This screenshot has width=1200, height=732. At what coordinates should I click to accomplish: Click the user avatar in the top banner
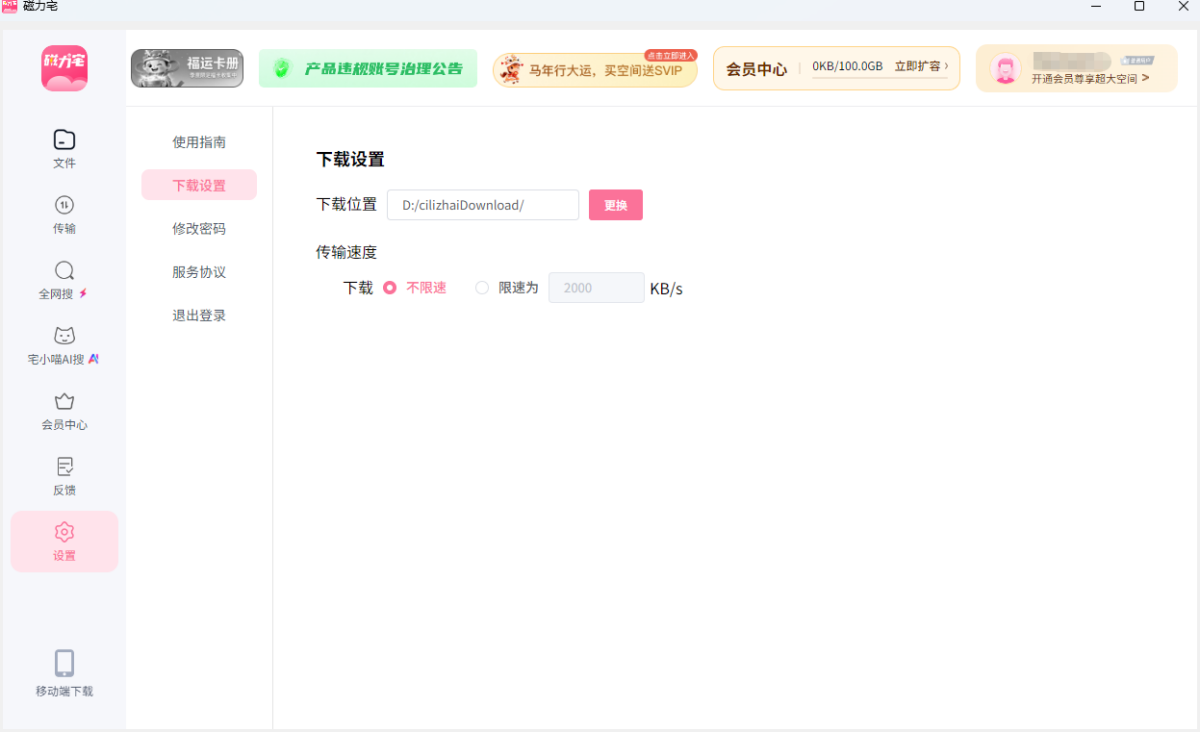[1005, 69]
